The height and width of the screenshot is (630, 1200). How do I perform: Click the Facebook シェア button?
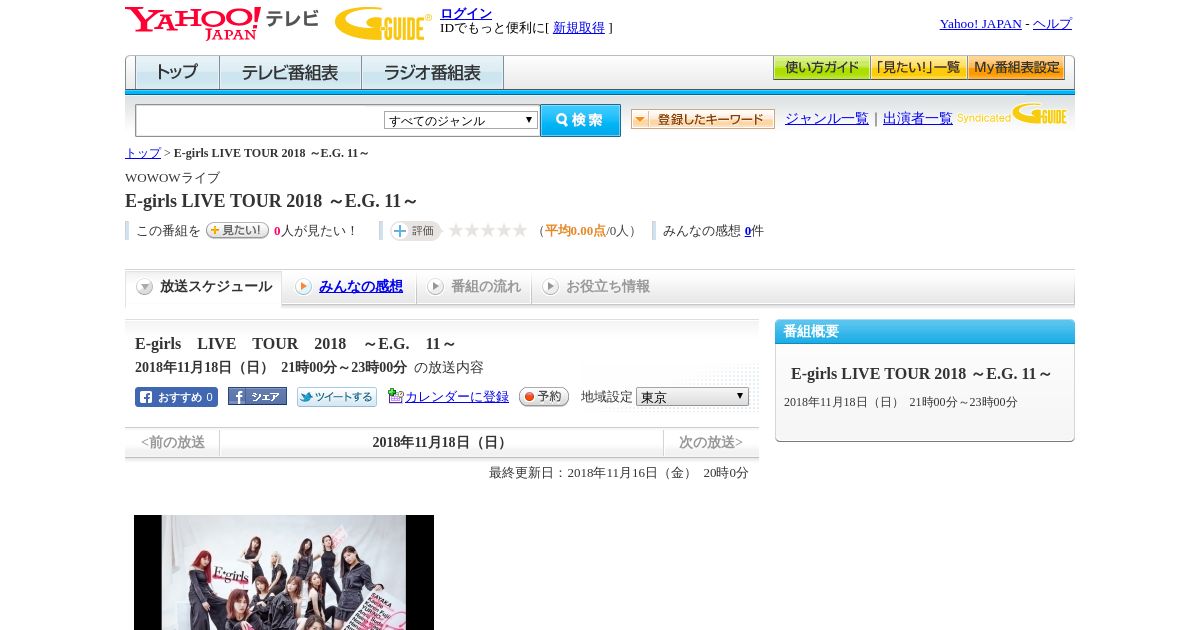pyautogui.click(x=257, y=397)
